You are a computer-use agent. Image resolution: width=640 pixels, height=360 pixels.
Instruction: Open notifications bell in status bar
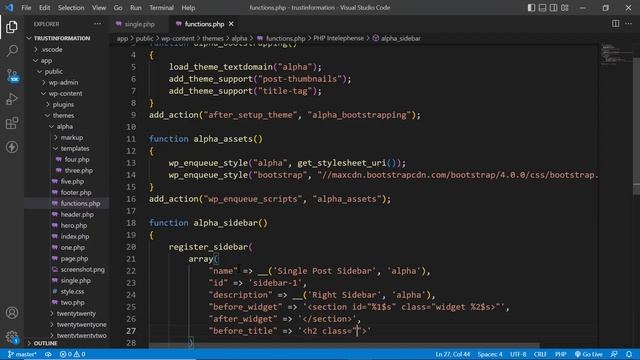(x=629, y=354)
